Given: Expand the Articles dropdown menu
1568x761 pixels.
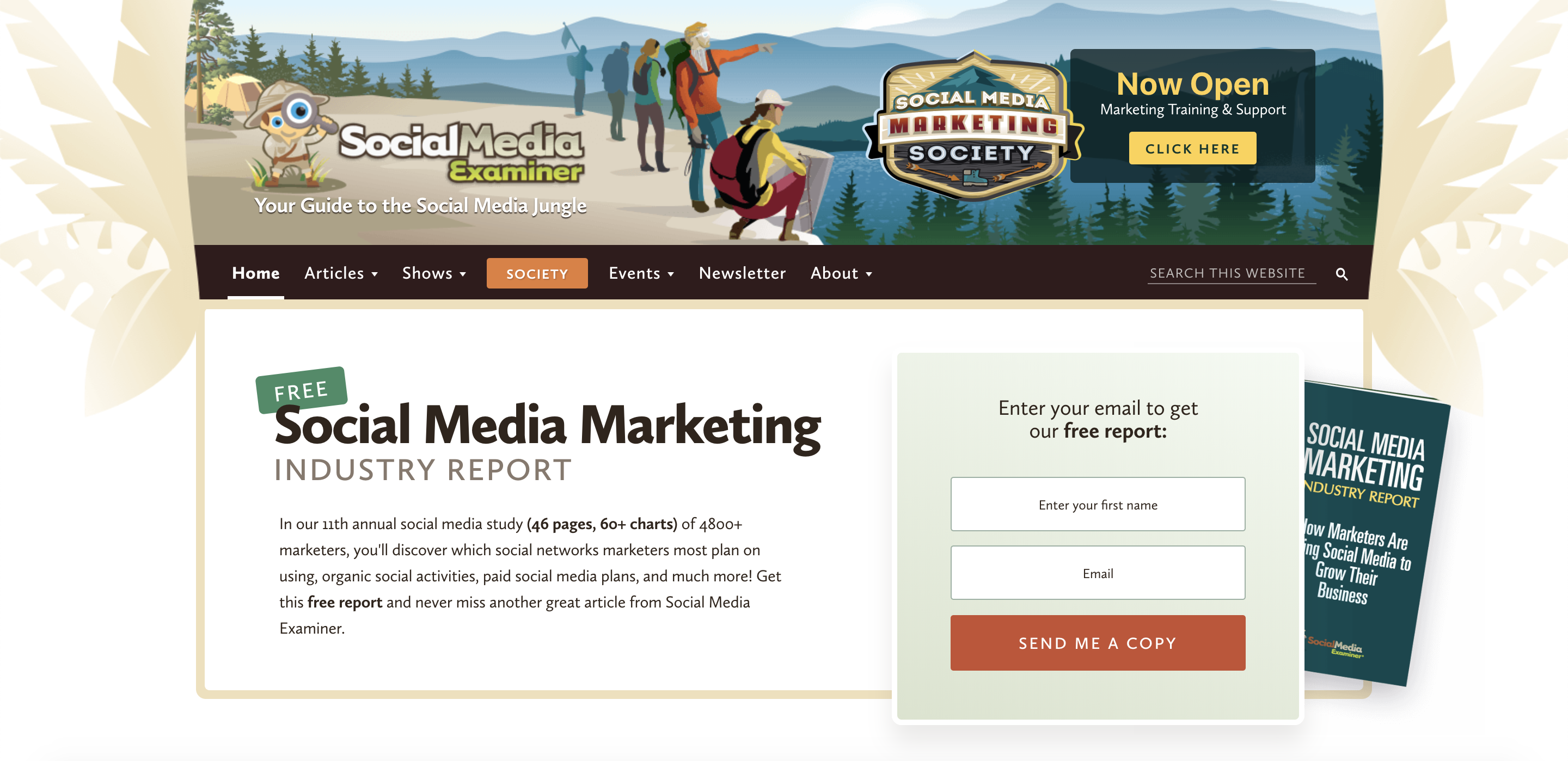Looking at the screenshot, I should coord(341,273).
